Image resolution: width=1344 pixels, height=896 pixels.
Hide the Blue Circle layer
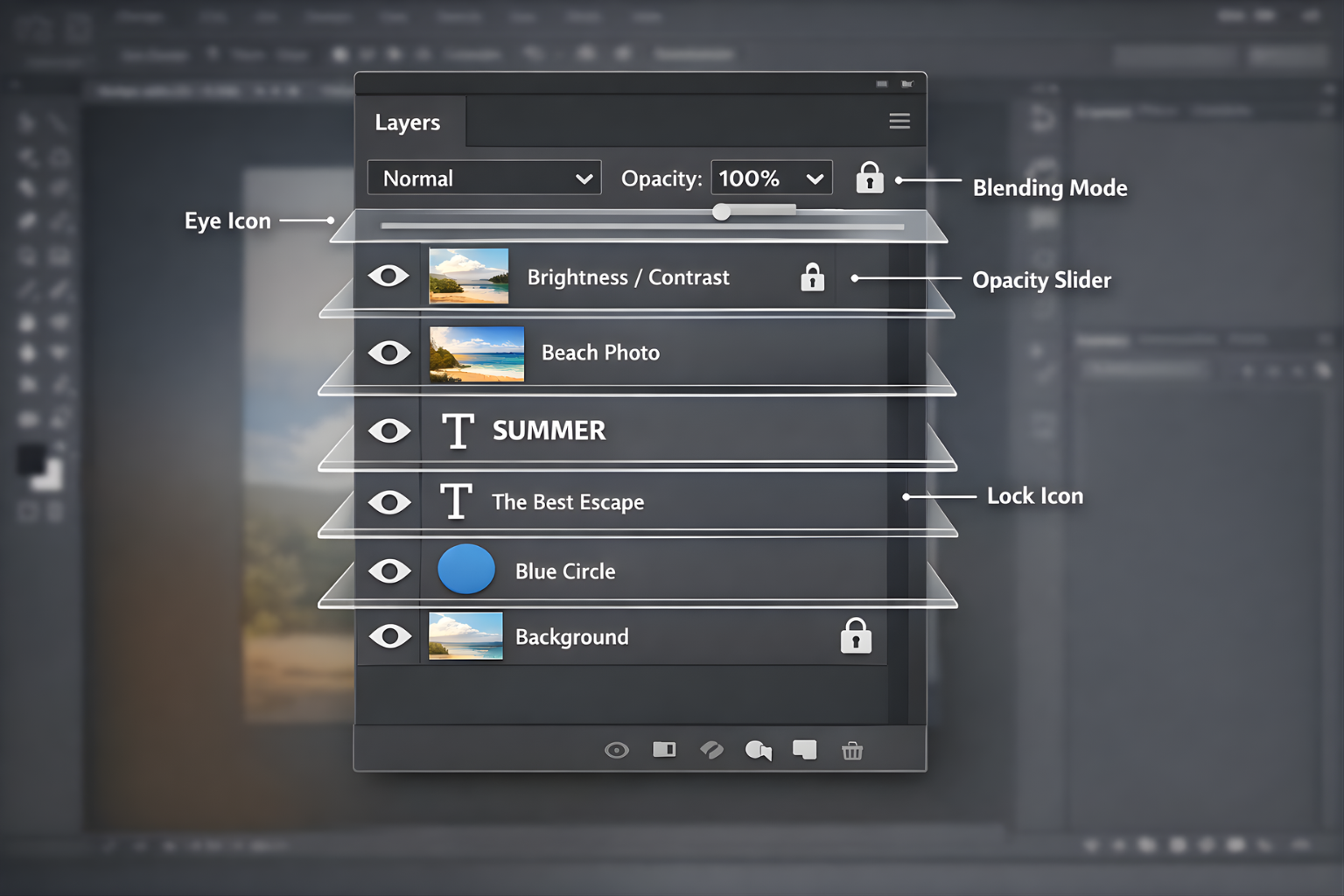click(388, 570)
